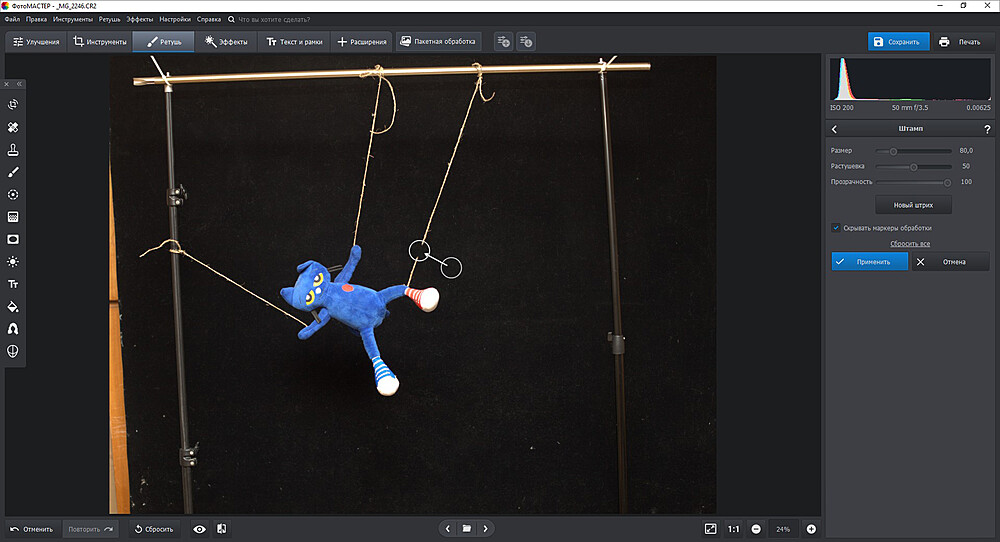Screen dimensions: 1000x542
Task: Select the Stamp tool in left sidebar
Action: pyautogui.click(x=13, y=150)
